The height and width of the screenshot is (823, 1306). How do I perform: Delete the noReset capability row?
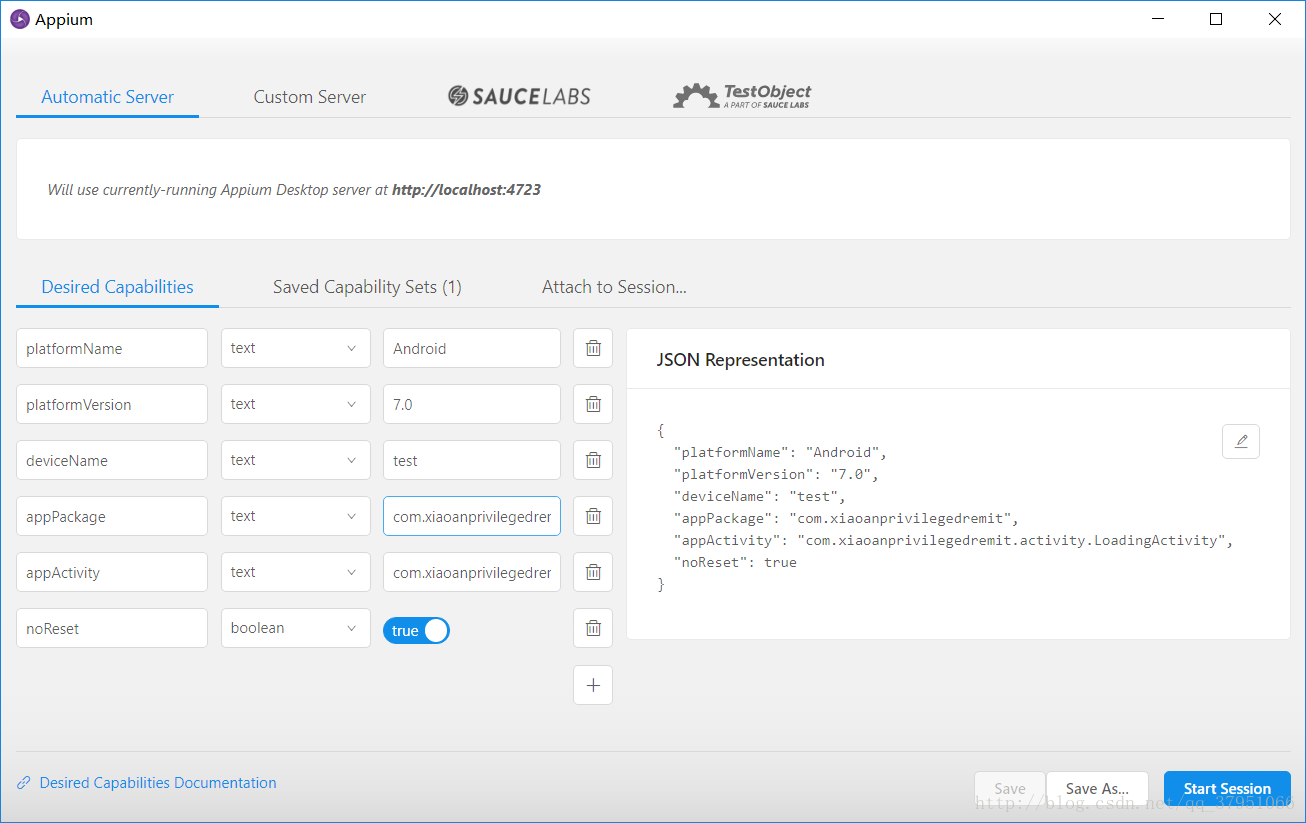point(593,628)
